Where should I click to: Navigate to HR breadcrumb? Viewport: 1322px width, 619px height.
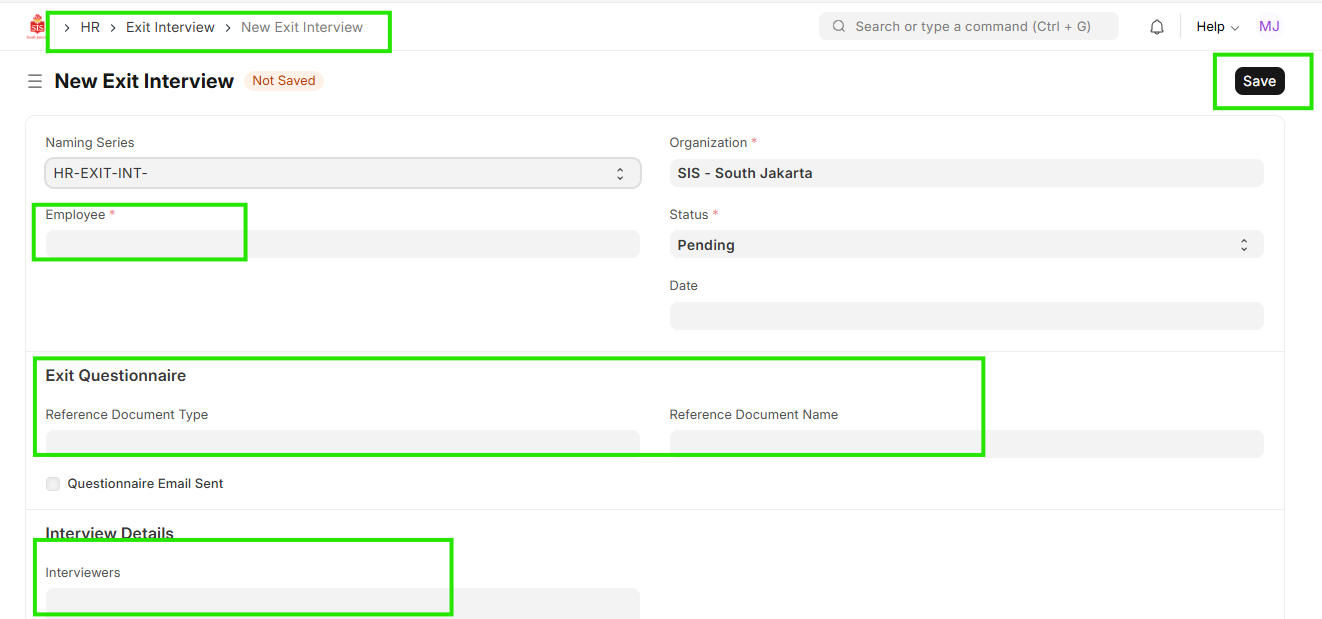pos(90,27)
